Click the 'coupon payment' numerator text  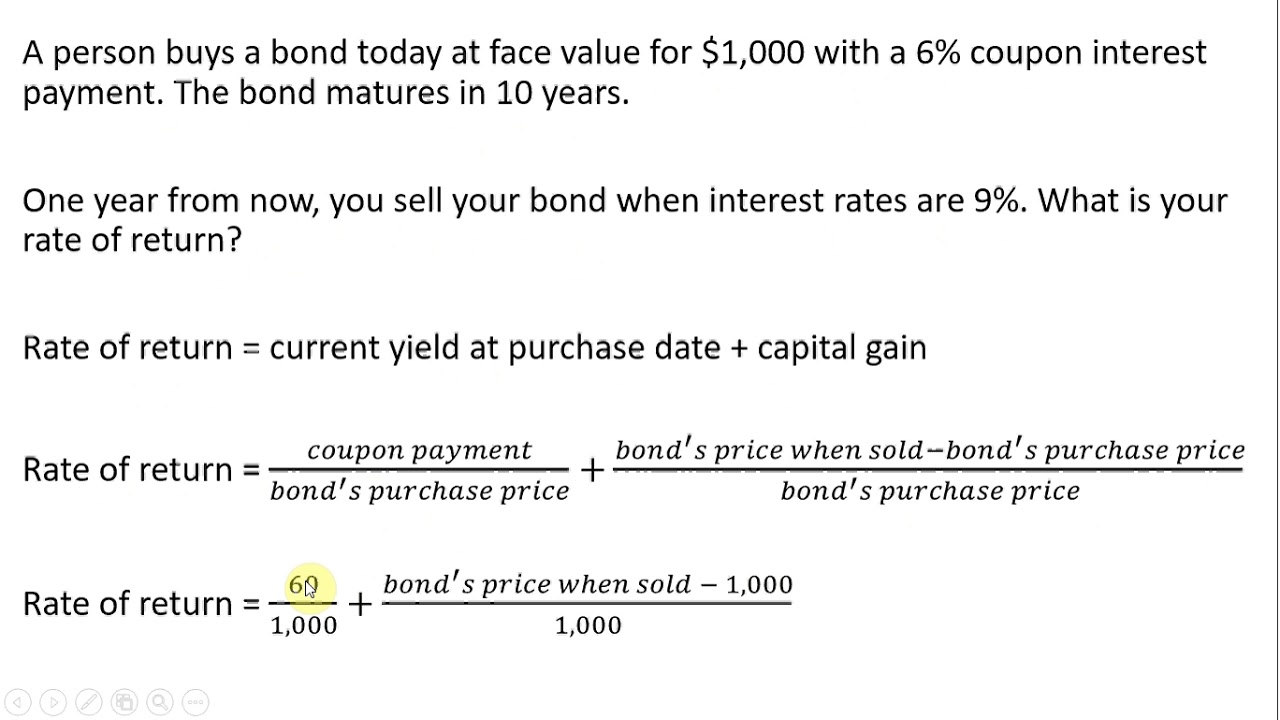pos(419,450)
